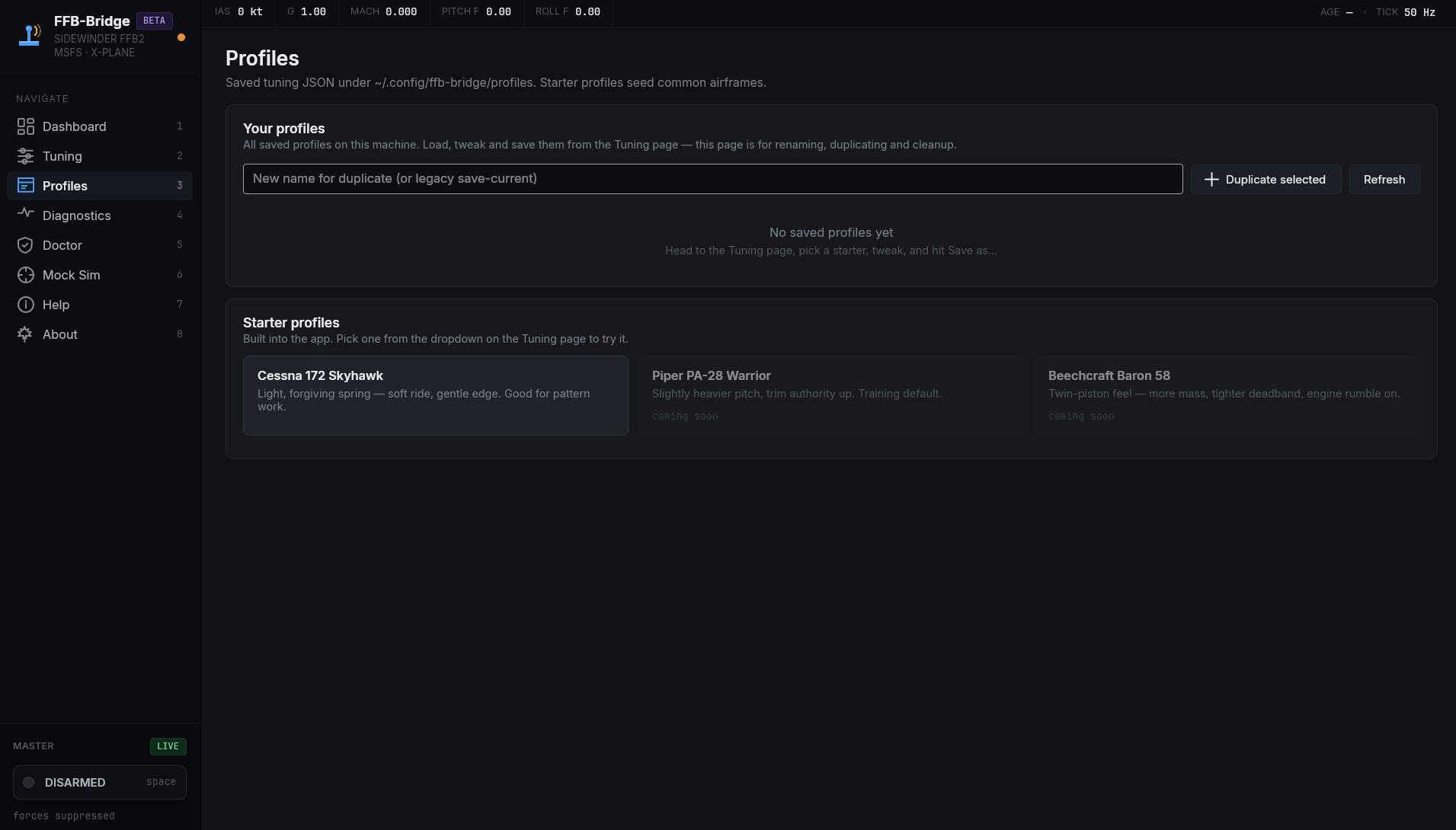1456x830 pixels.
Task: Click the Diagnostics pulse waveform icon
Action: (x=26, y=214)
